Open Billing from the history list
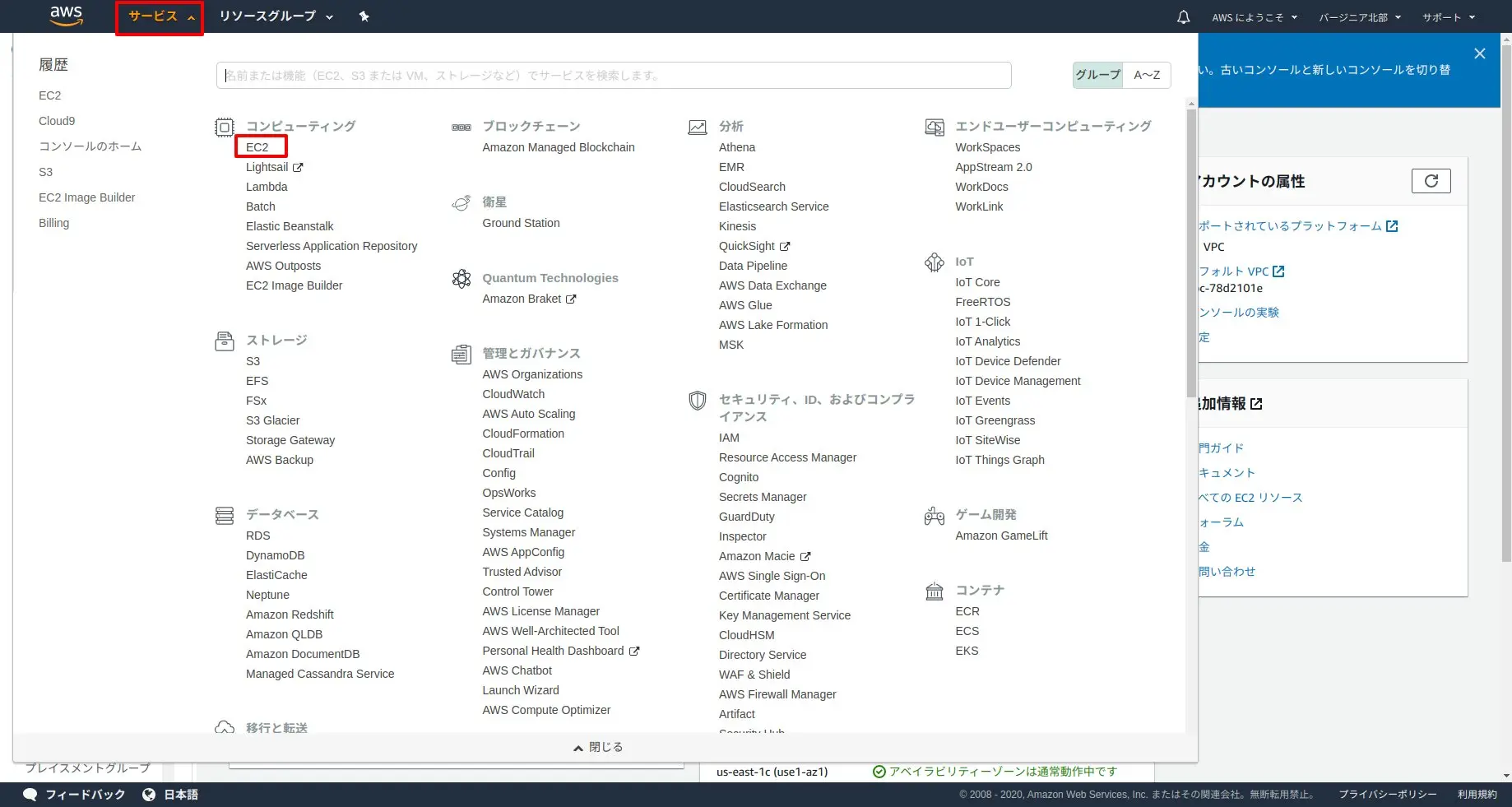 54,223
